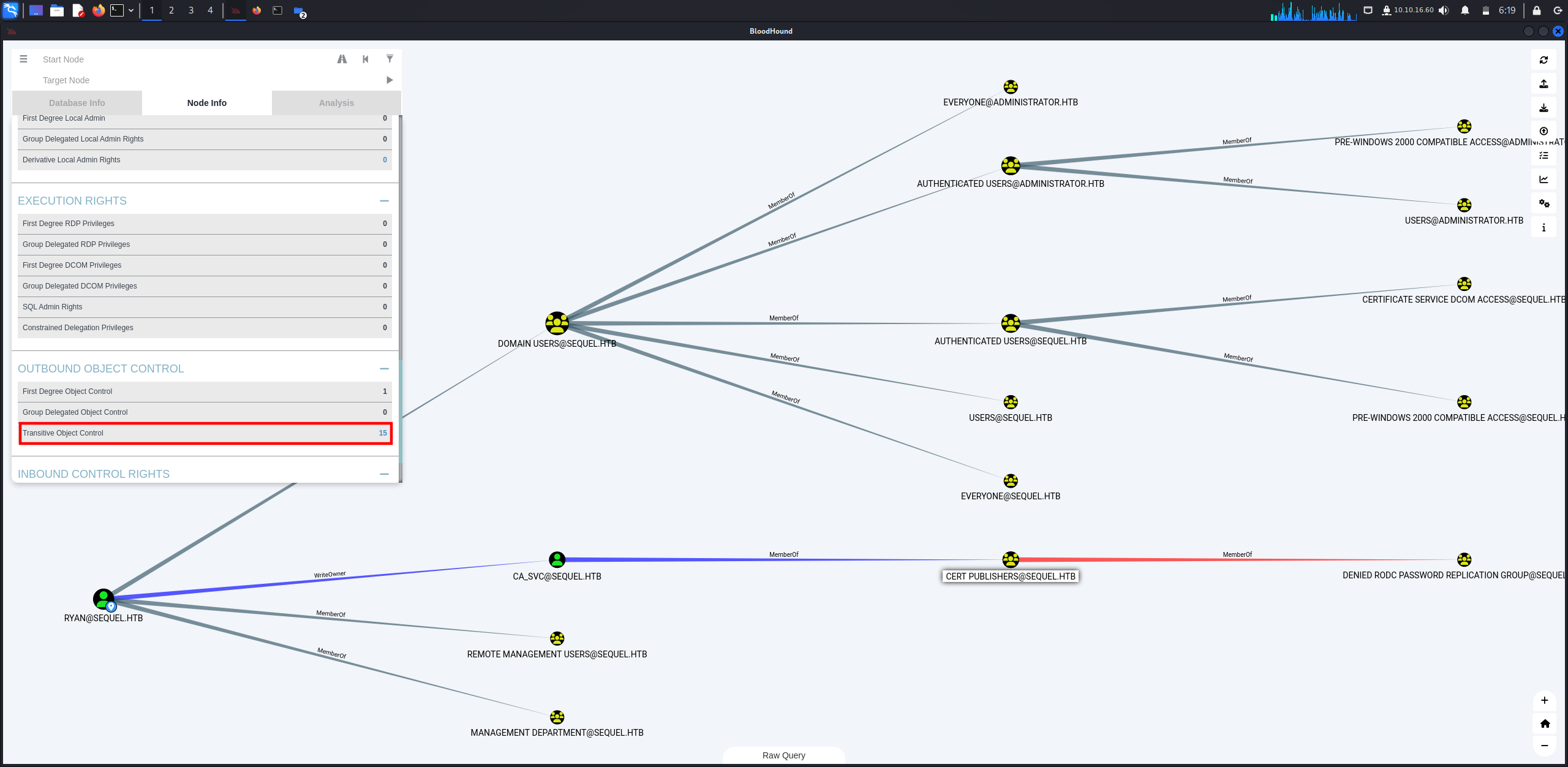The image size is (1568, 767).
Task: Switch to the Node Info tab
Action: 207,103
